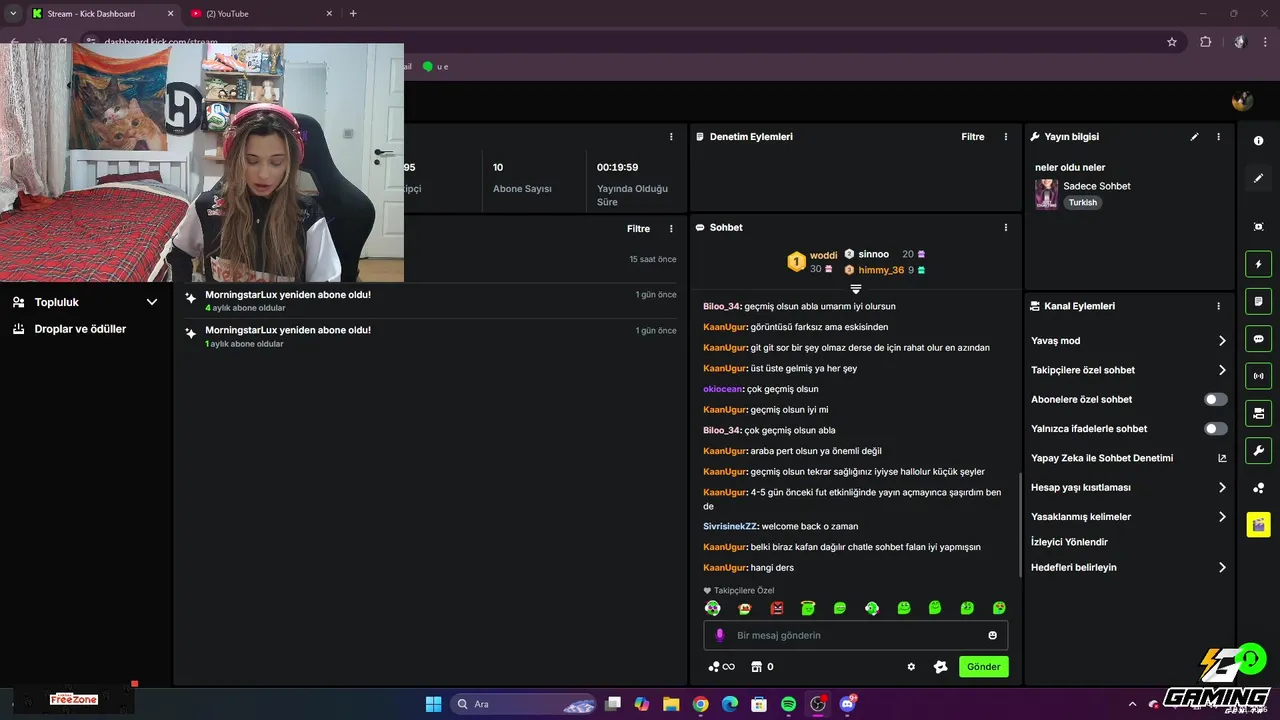Toggle the chat bubble widget in sidebar

[1258, 338]
